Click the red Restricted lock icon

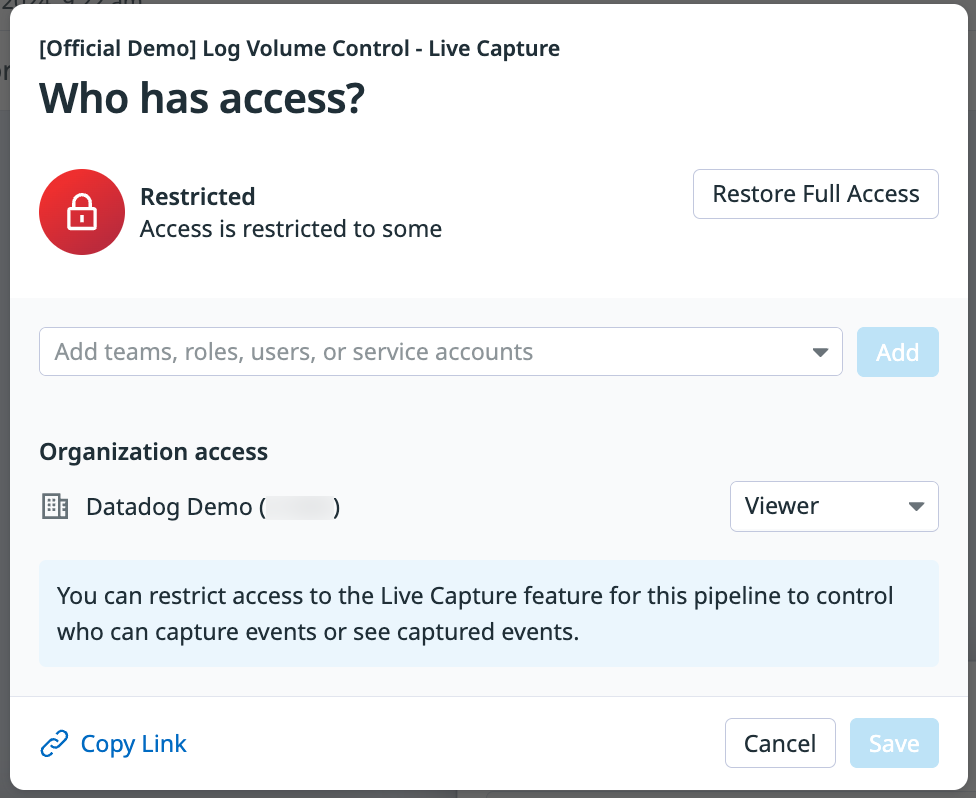(81, 212)
